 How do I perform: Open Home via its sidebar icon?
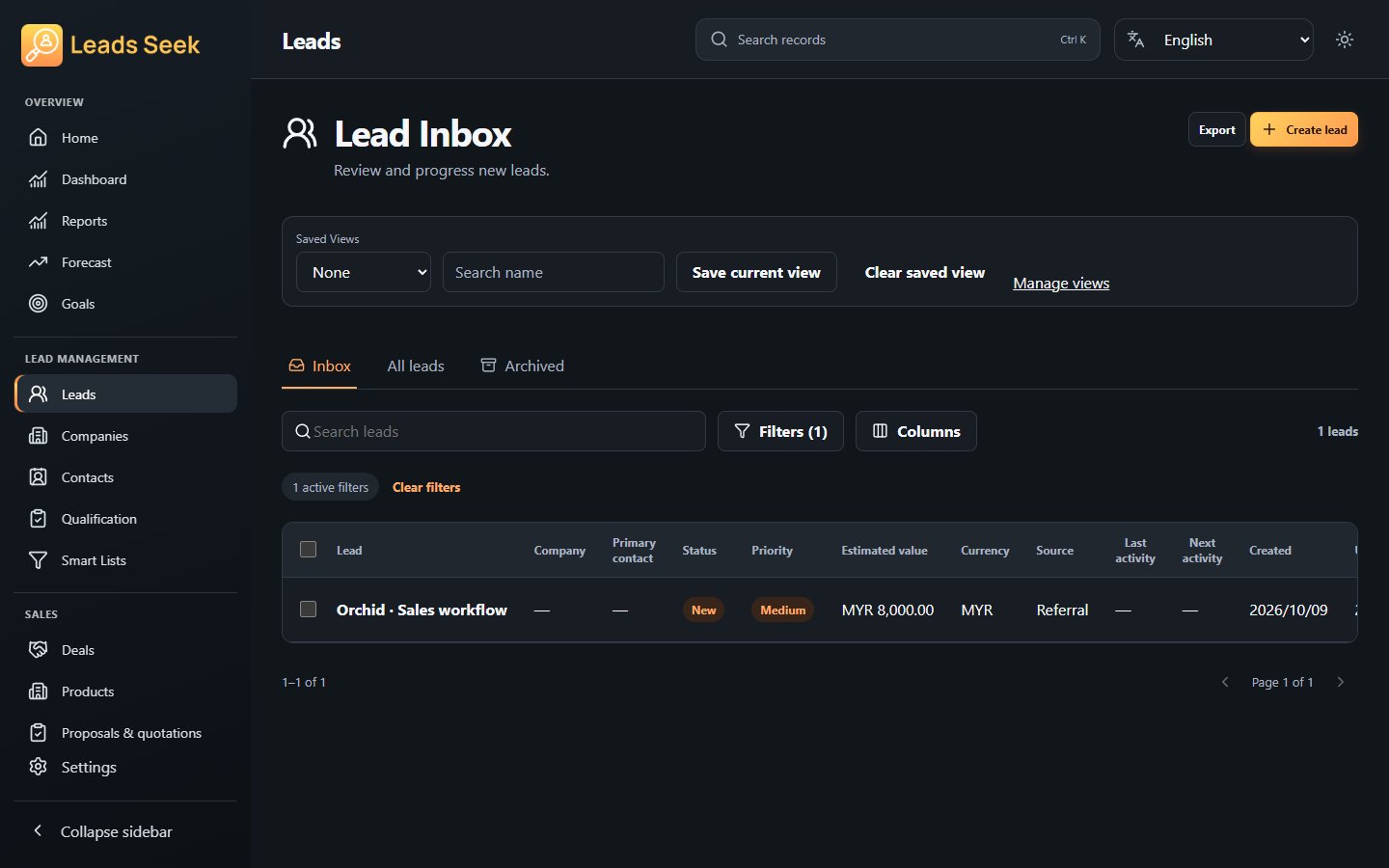coord(38,138)
